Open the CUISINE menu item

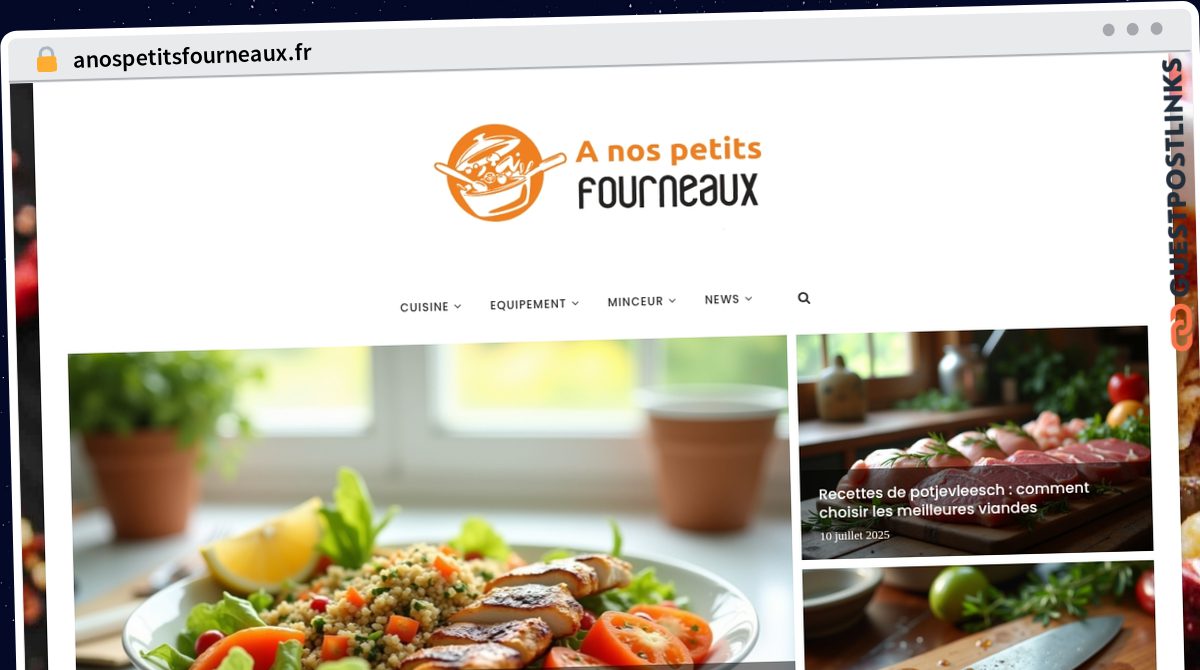point(424,307)
